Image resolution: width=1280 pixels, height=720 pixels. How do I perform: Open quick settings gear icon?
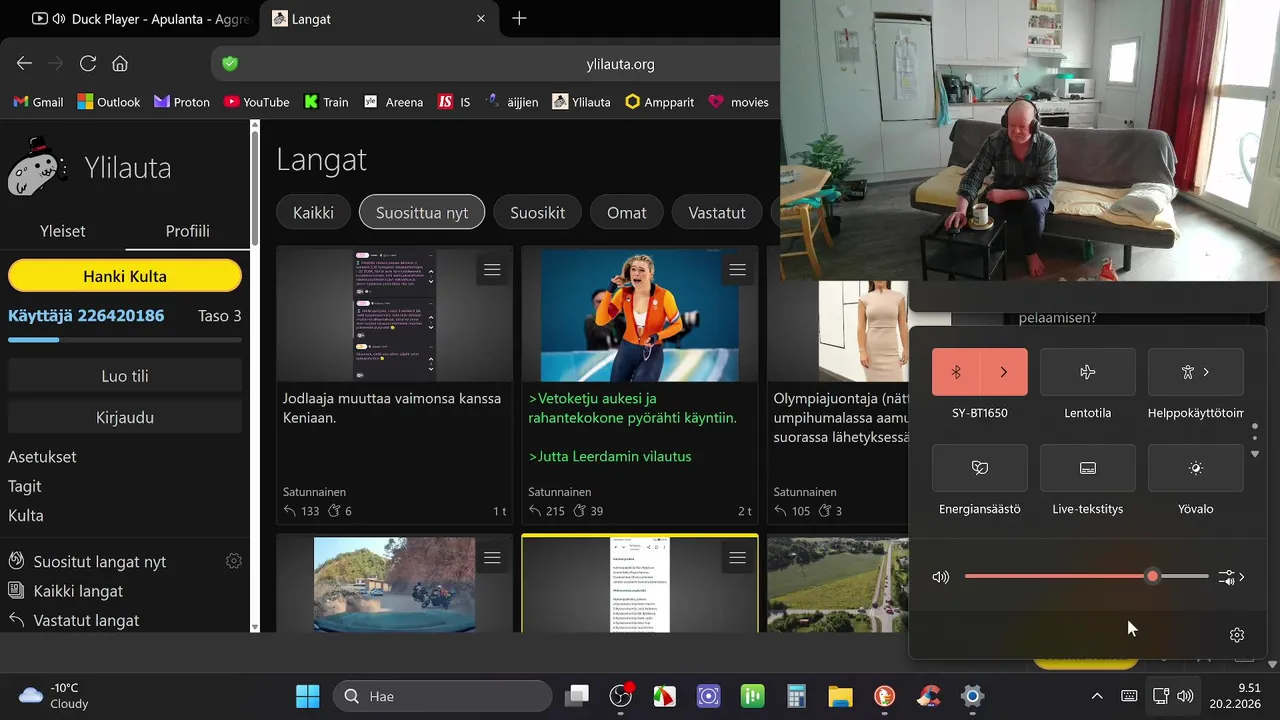1237,635
